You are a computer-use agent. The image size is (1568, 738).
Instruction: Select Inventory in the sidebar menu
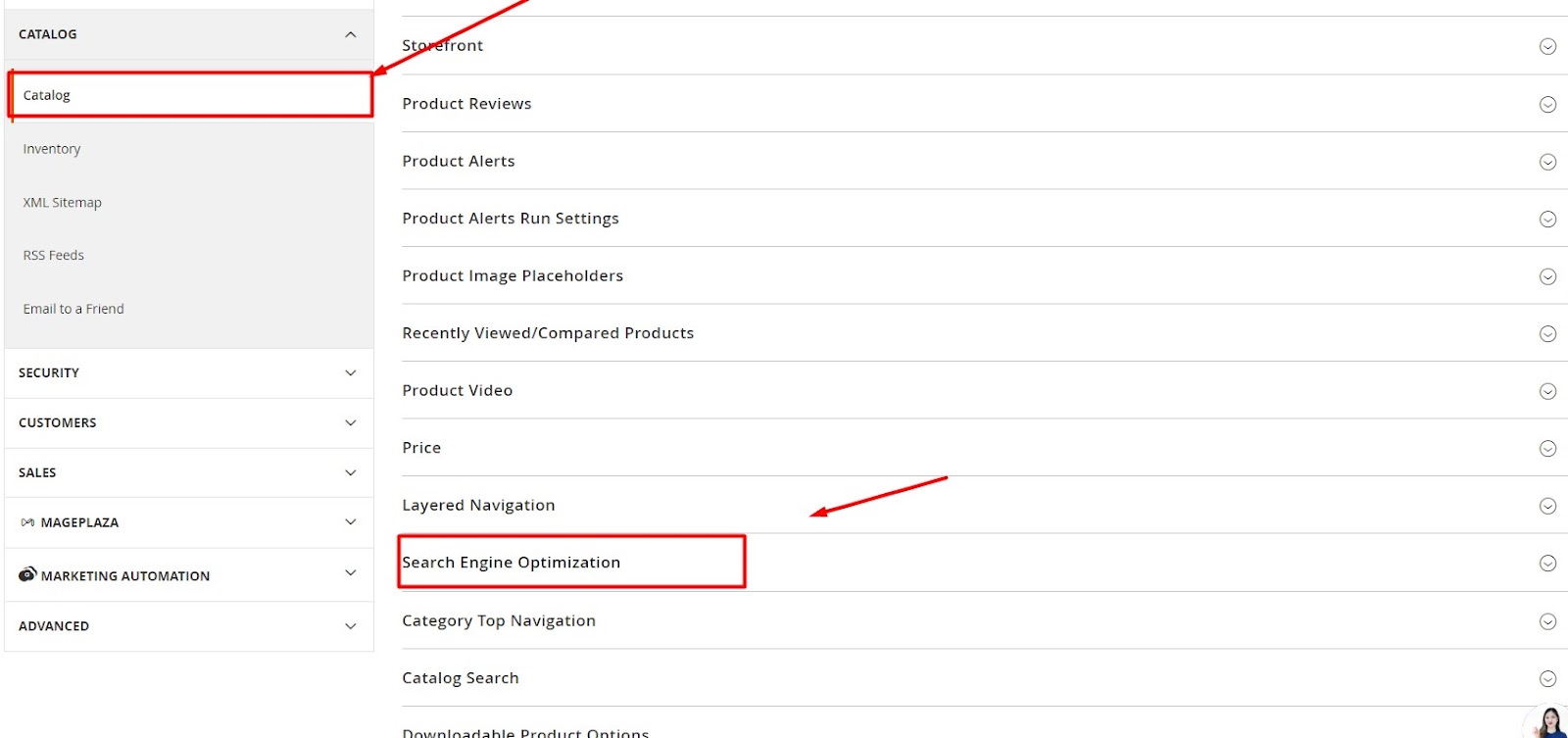click(x=52, y=148)
